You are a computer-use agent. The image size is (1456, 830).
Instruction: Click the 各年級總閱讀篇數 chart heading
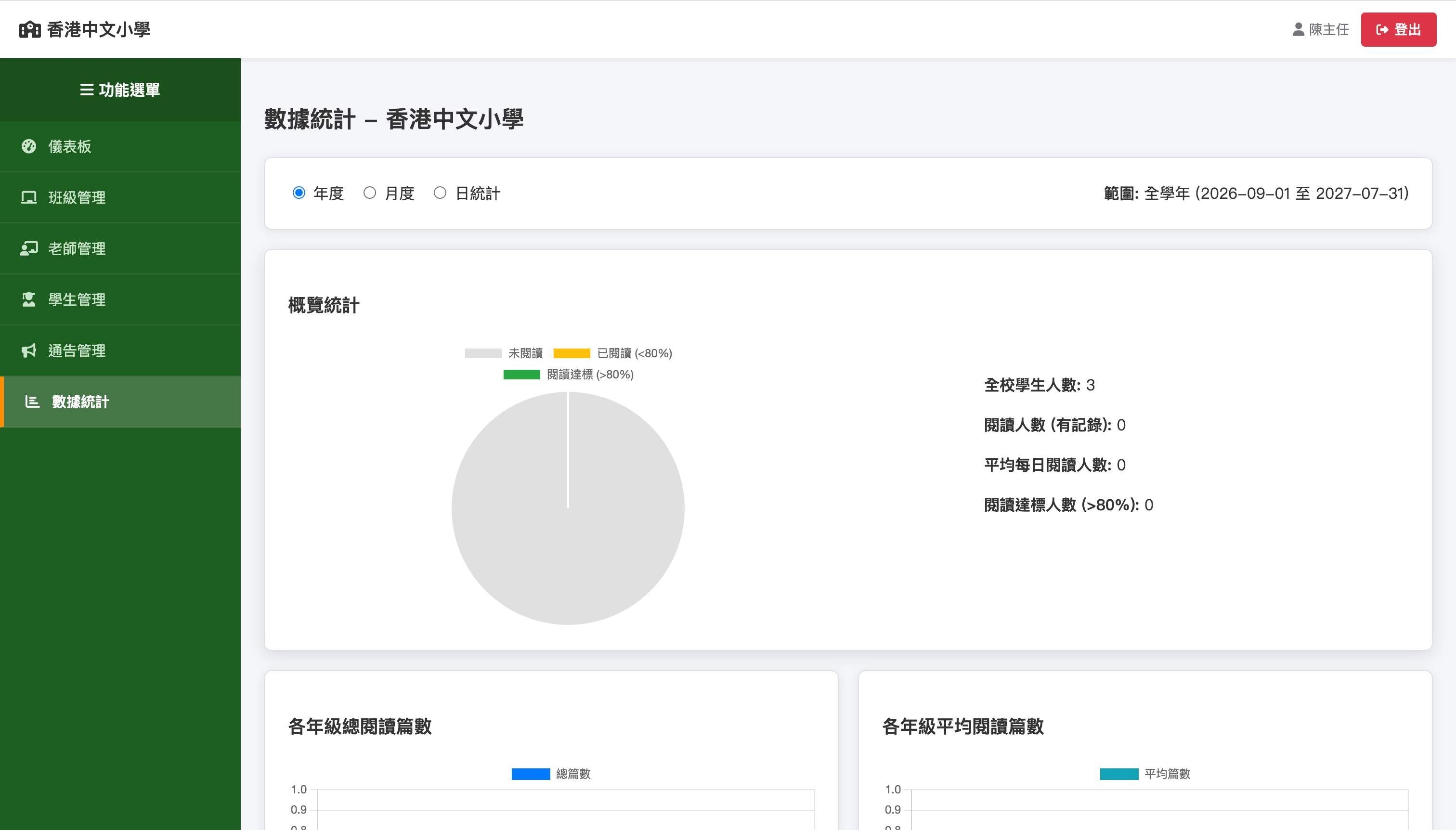pyautogui.click(x=360, y=726)
